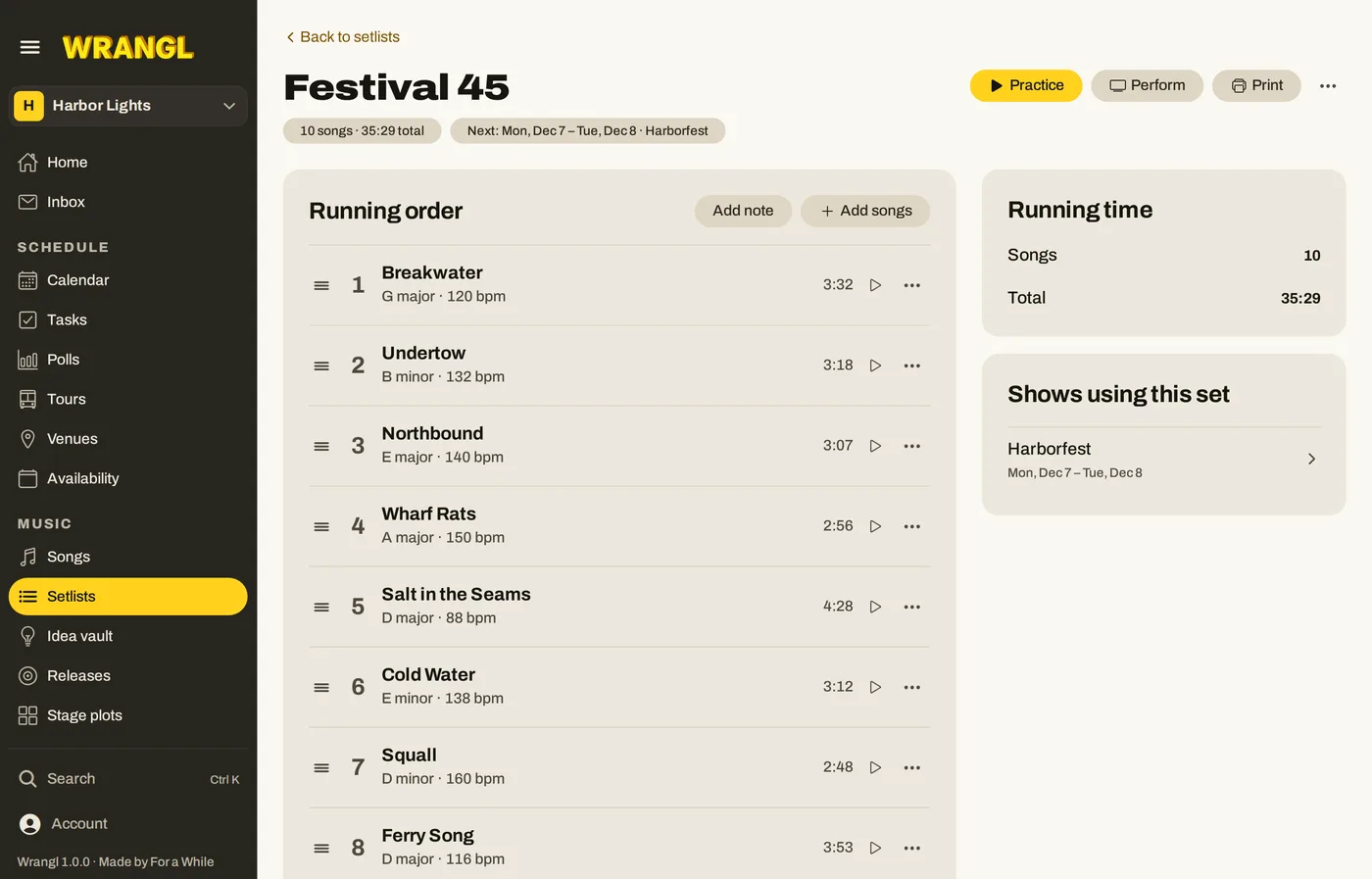
Task: Open more options for Ferry Song
Action: pyautogui.click(x=912, y=848)
